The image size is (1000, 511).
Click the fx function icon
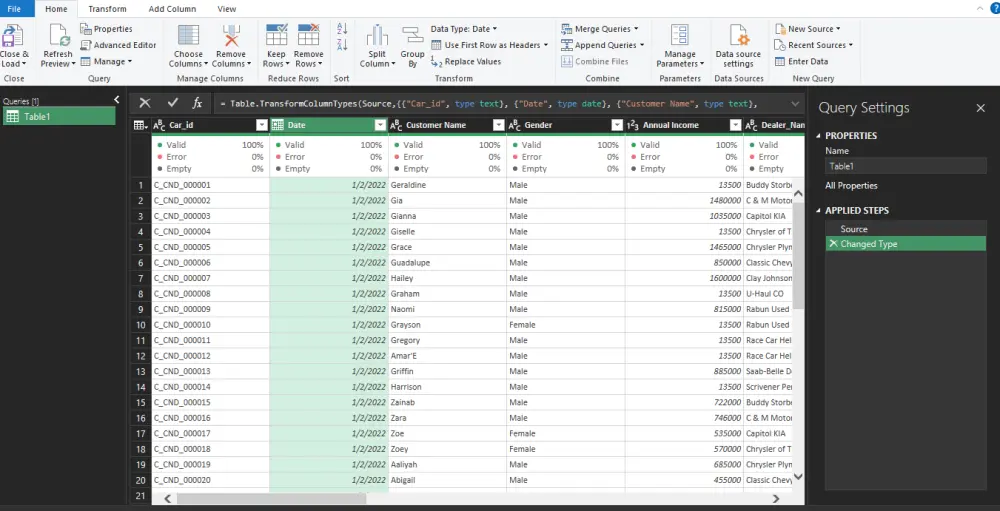197,103
